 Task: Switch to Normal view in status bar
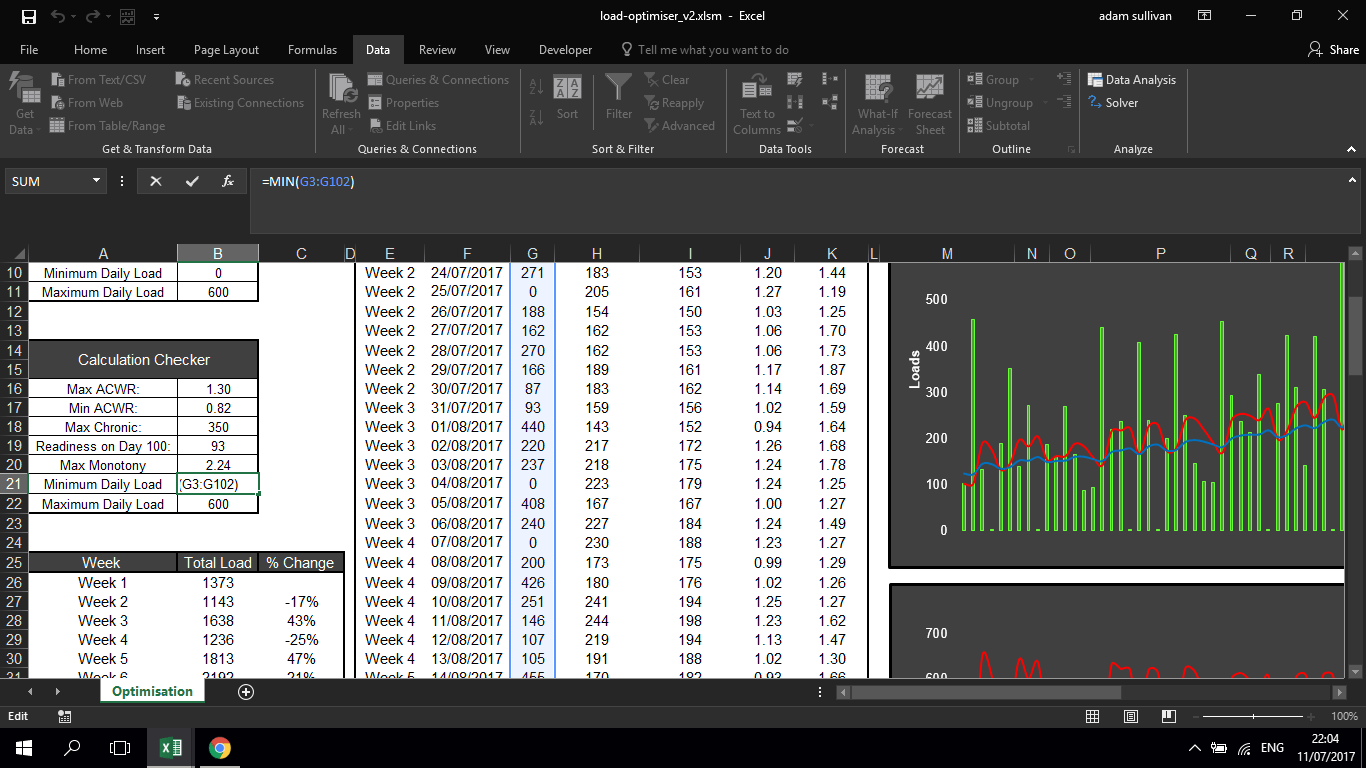pyautogui.click(x=1093, y=717)
